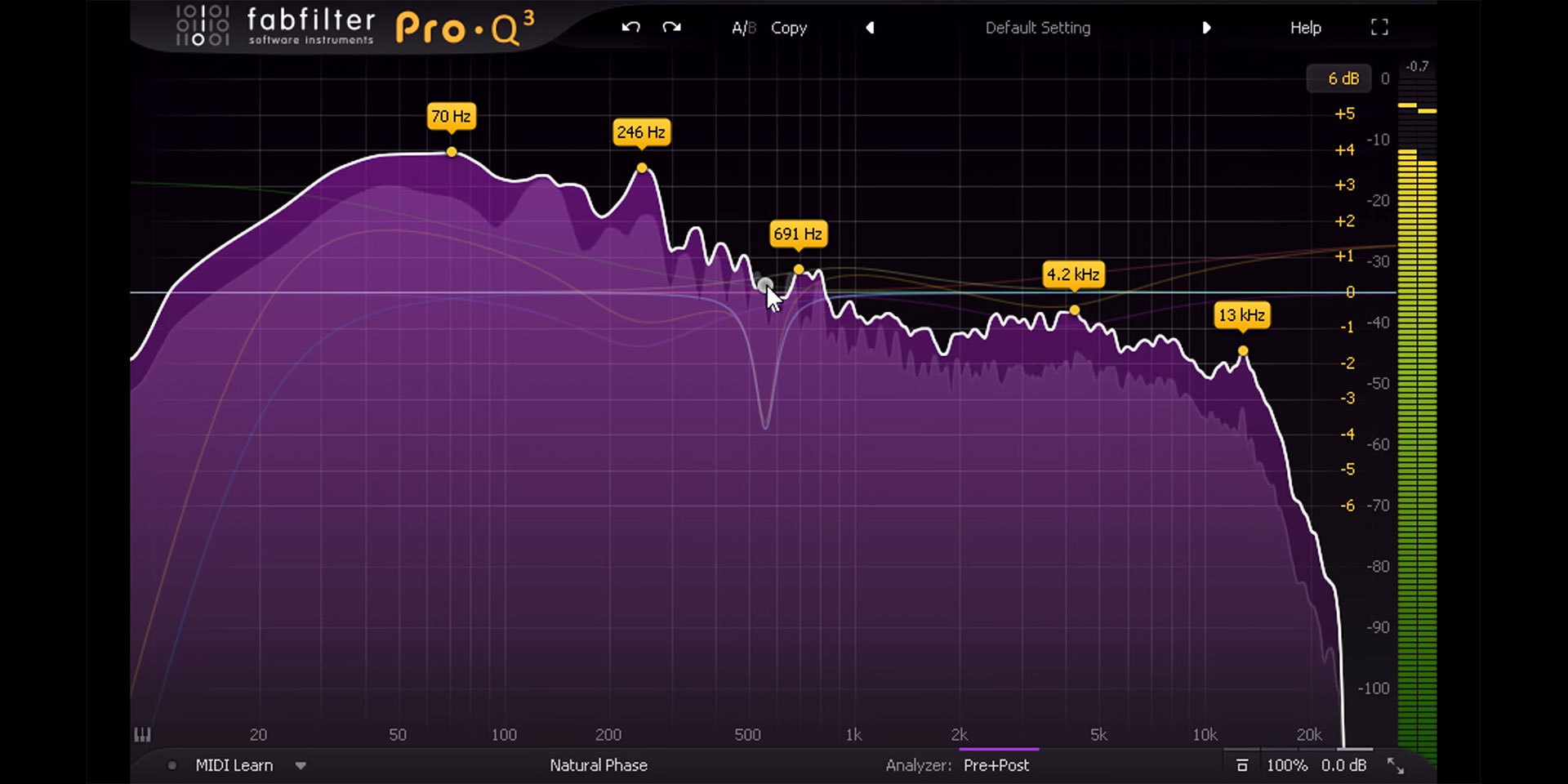This screenshot has height=784, width=1568.
Task: Select the 691 Hz band label
Action: coord(798,234)
